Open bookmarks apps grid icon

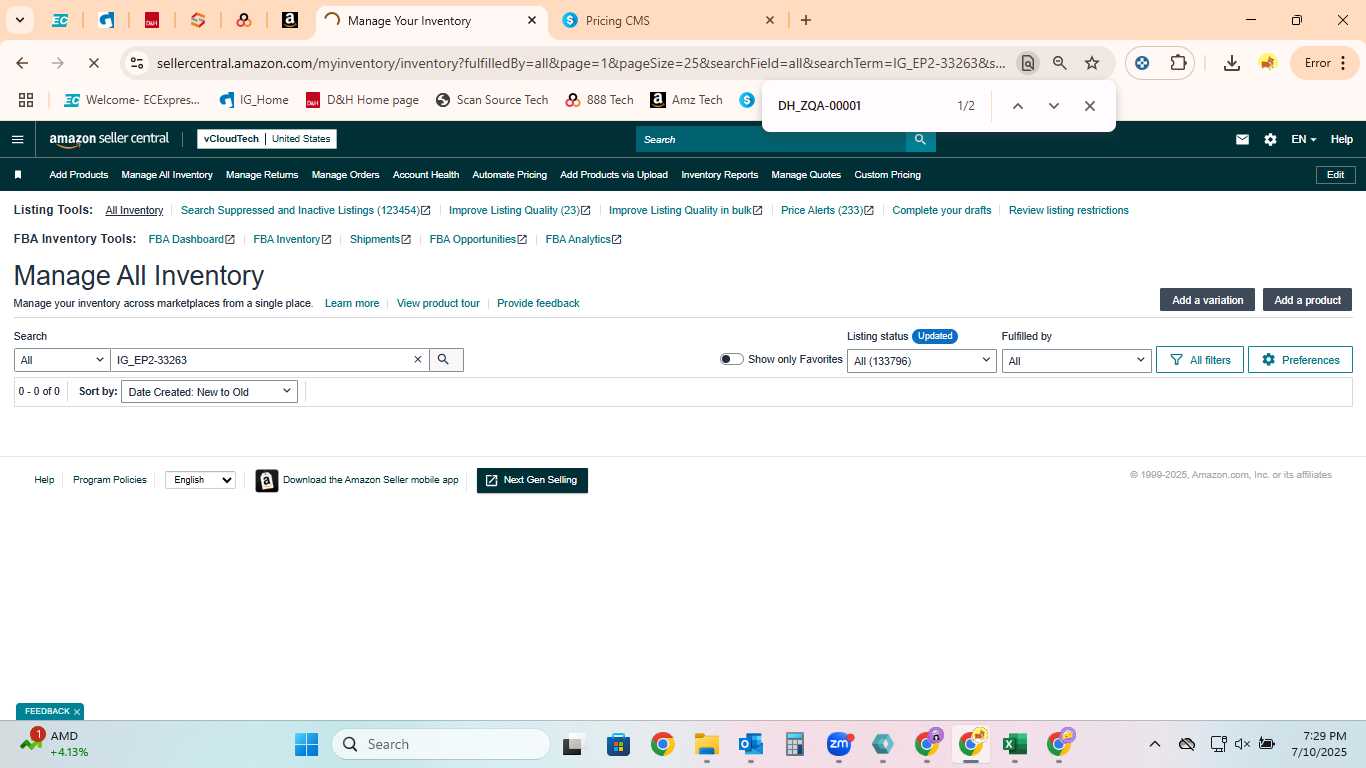tap(26, 100)
